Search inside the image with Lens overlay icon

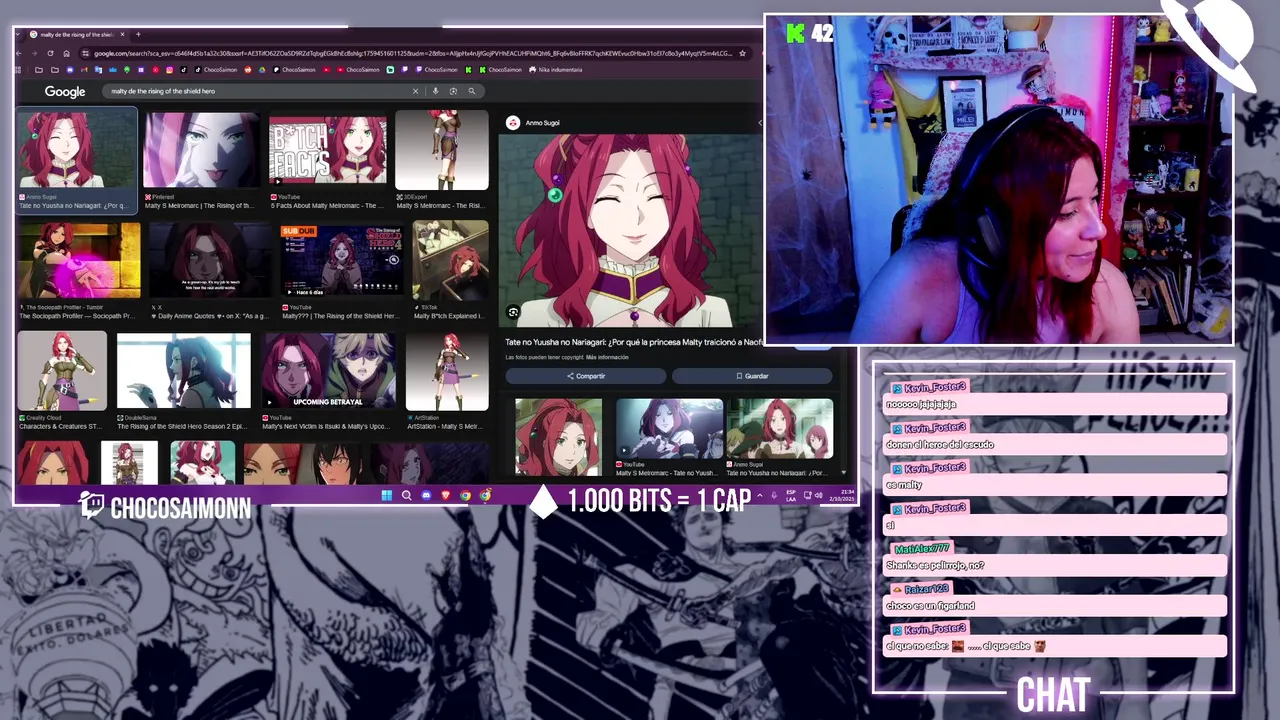point(513,312)
